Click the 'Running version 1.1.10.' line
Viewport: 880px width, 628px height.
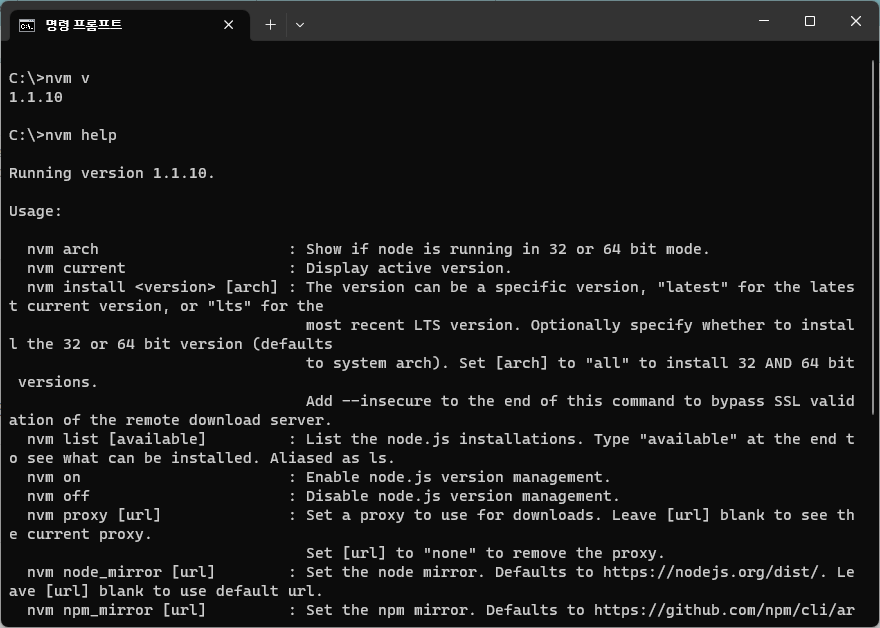point(112,173)
